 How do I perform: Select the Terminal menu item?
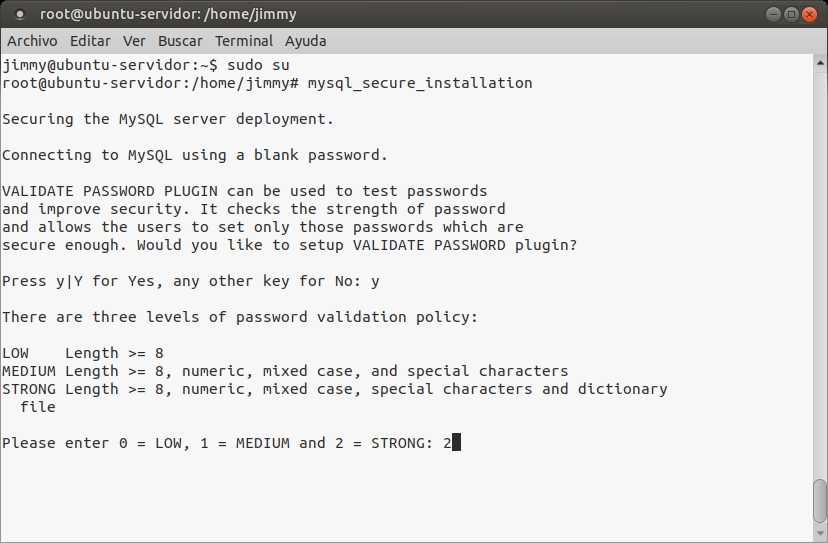click(244, 41)
